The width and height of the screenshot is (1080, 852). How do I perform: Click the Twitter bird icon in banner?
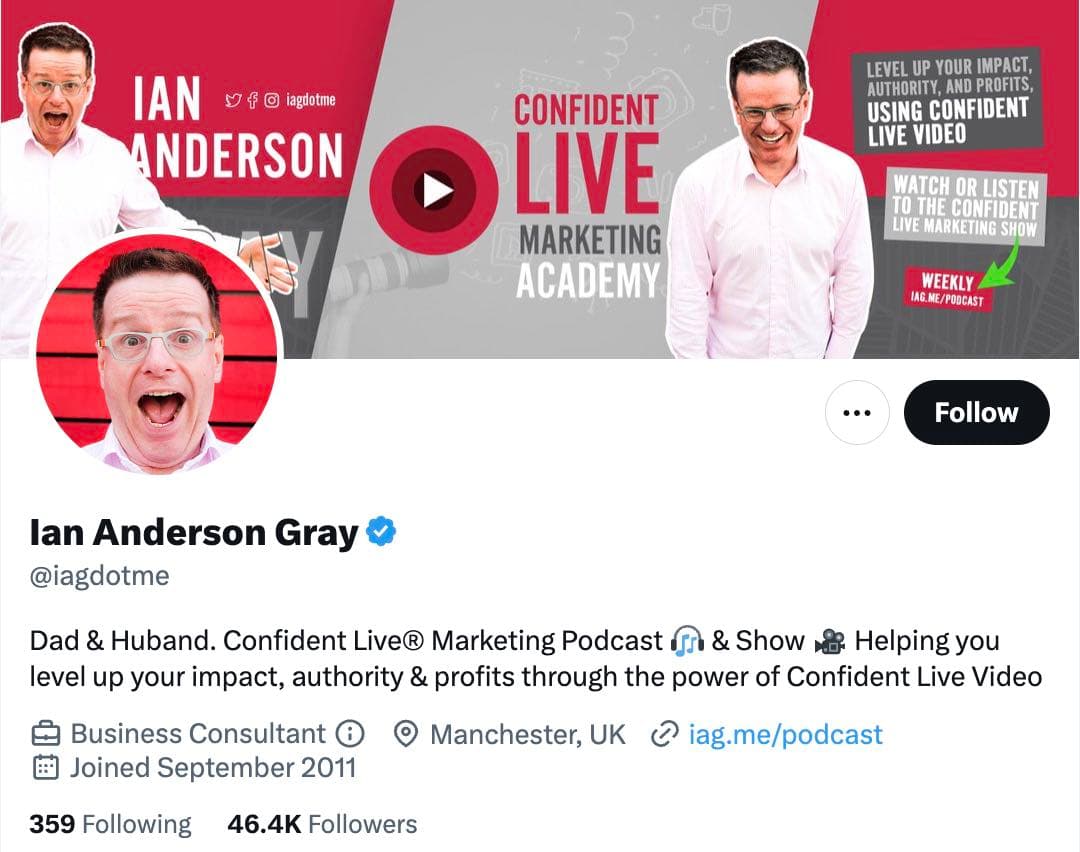(233, 101)
